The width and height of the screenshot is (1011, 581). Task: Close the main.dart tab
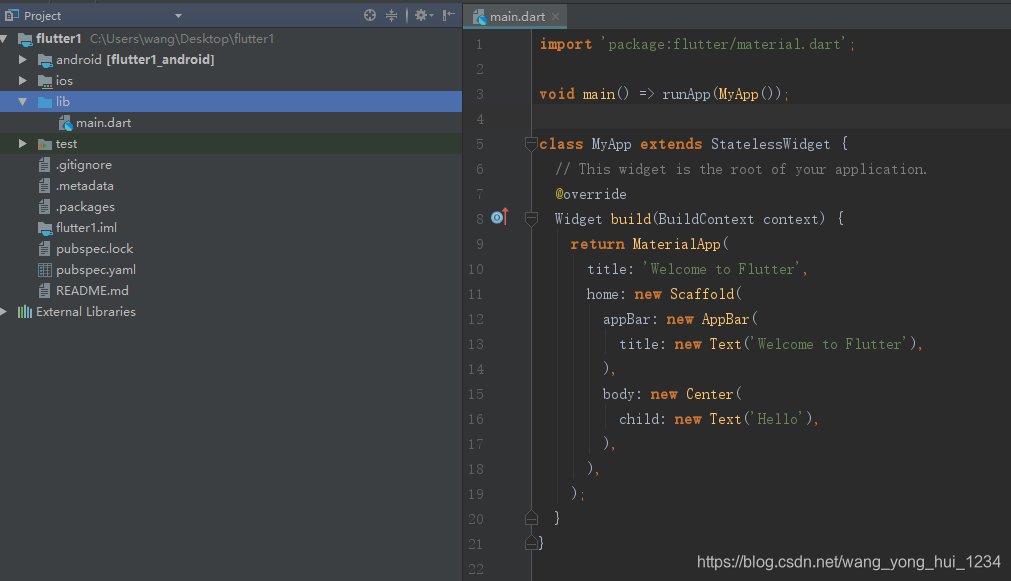click(x=555, y=17)
